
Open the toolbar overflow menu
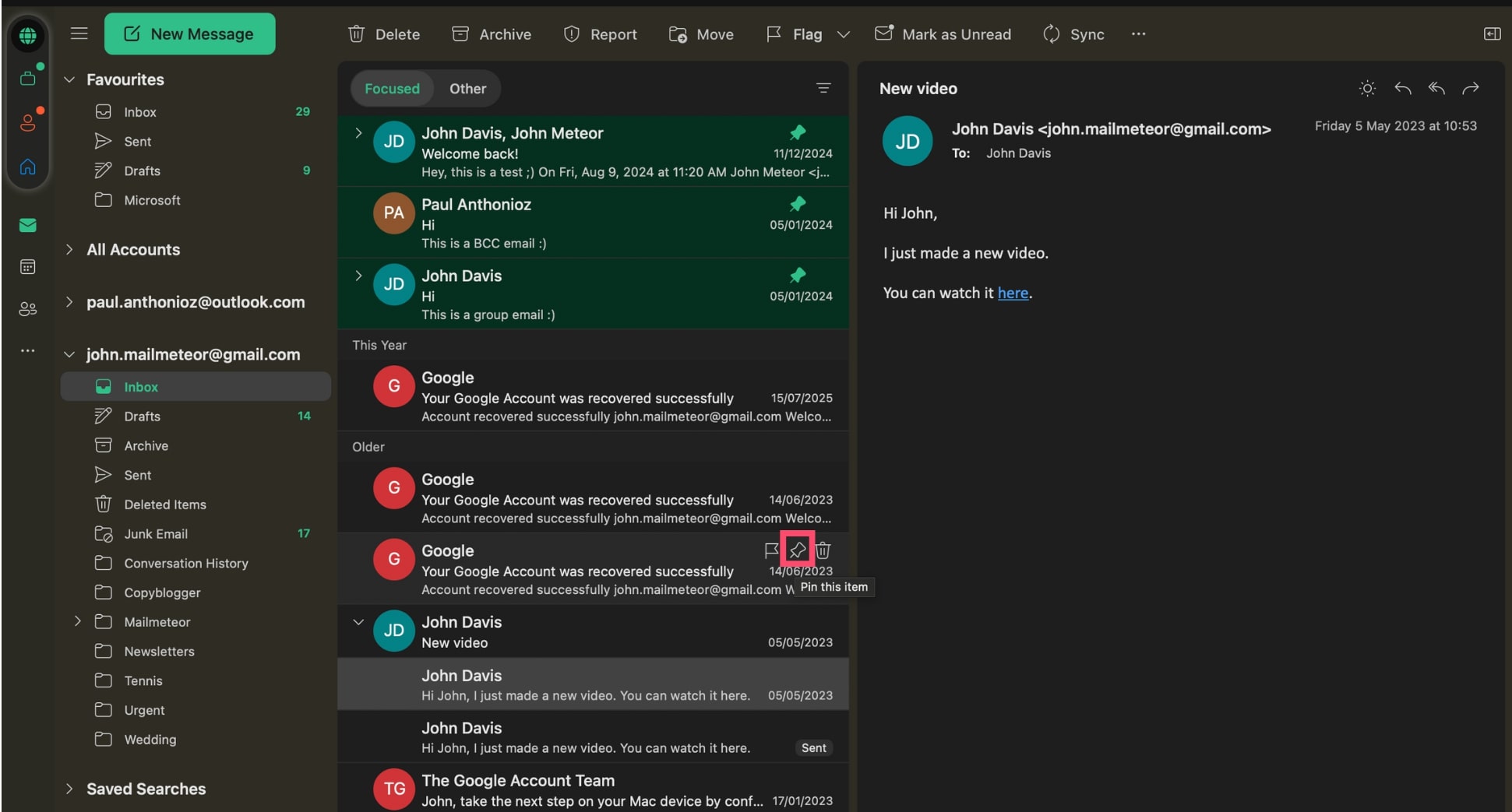coord(1139,33)
